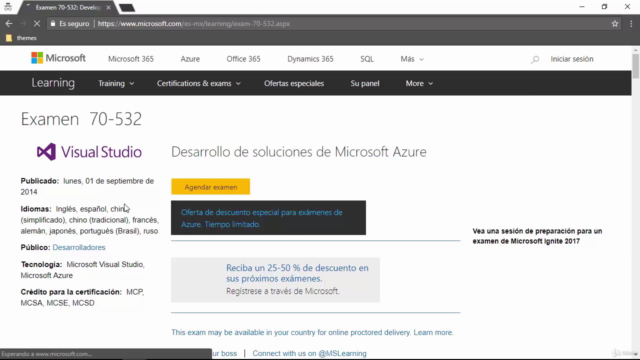
Task: Click the browser forward arrow
Action: [x=23, y=24]
